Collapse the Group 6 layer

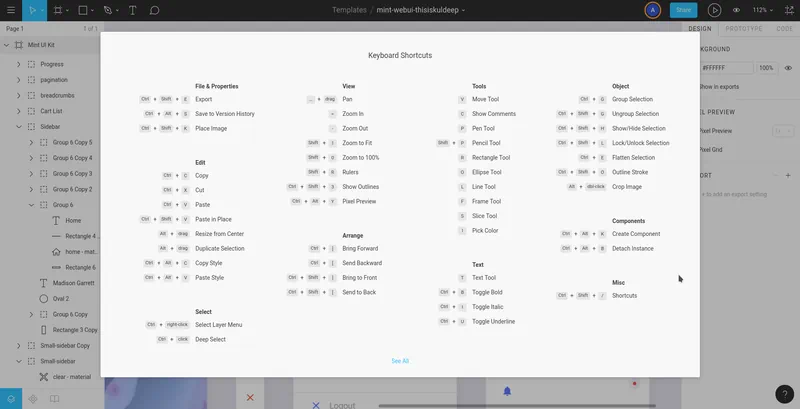pos(31,205)
